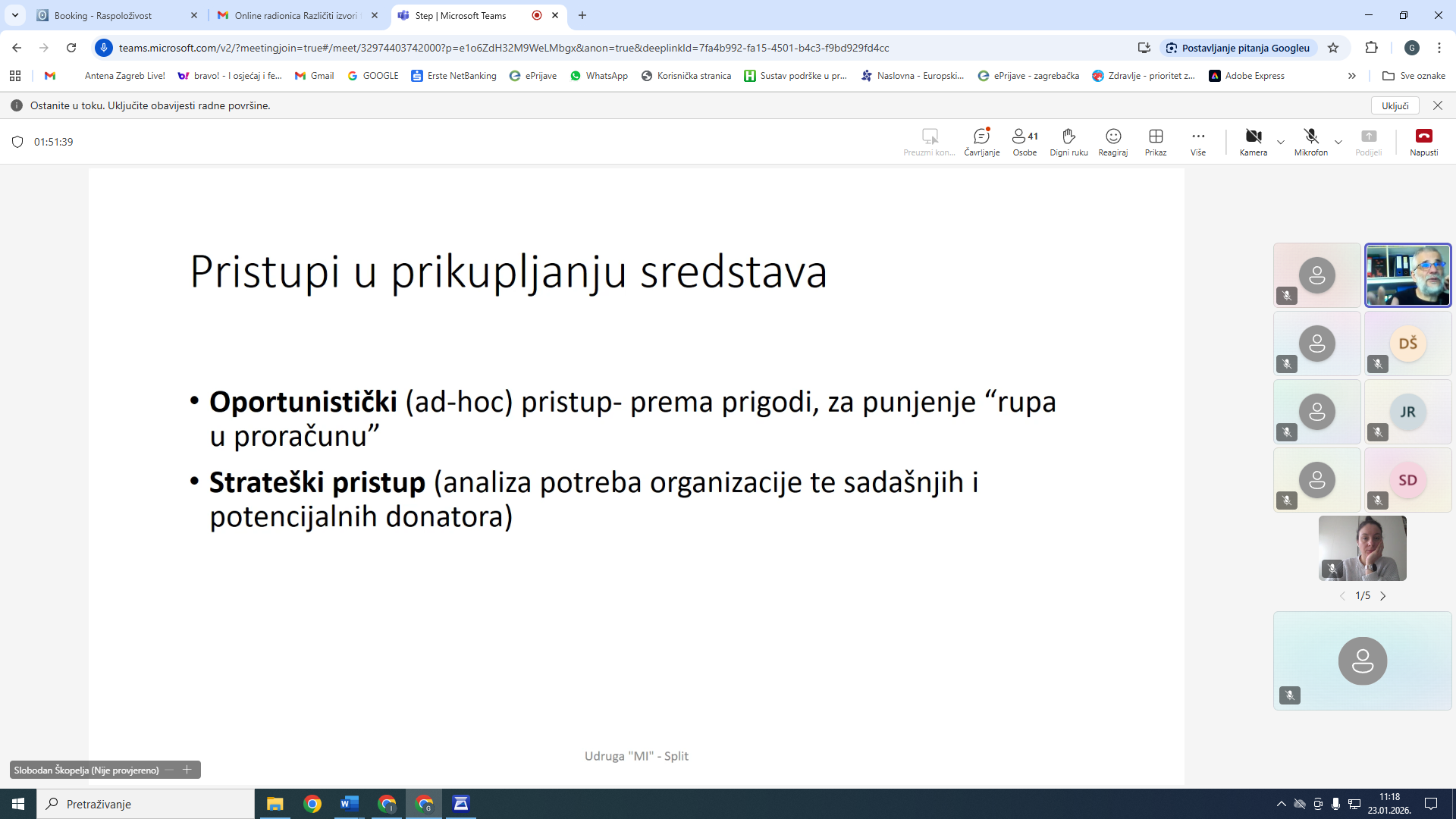
Task: Unmute the Mikrofon
Action: coord(1310,141)
